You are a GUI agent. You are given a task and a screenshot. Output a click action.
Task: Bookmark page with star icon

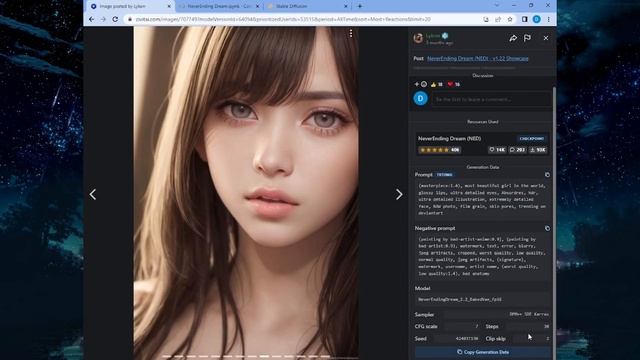[x=510, y=19]
